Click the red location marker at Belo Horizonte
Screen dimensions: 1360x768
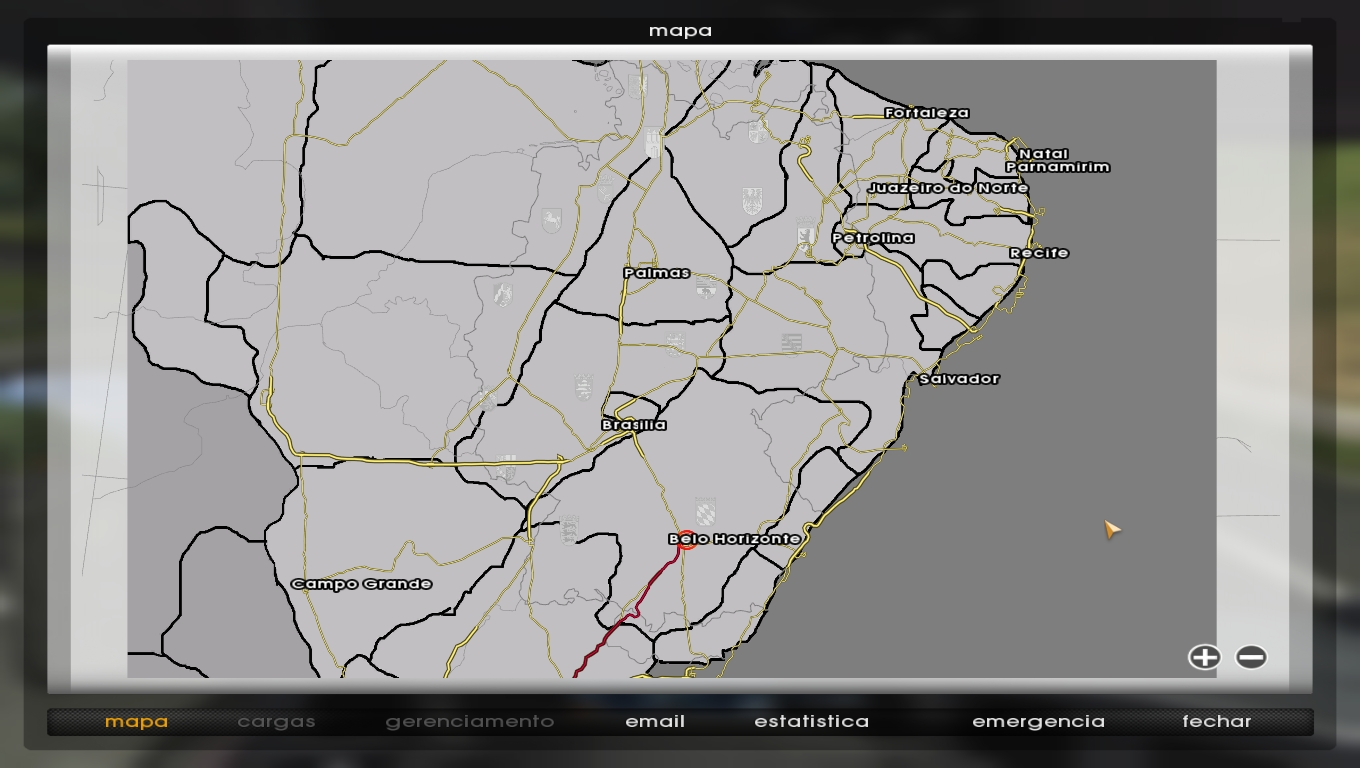click(x=686, y=541)
